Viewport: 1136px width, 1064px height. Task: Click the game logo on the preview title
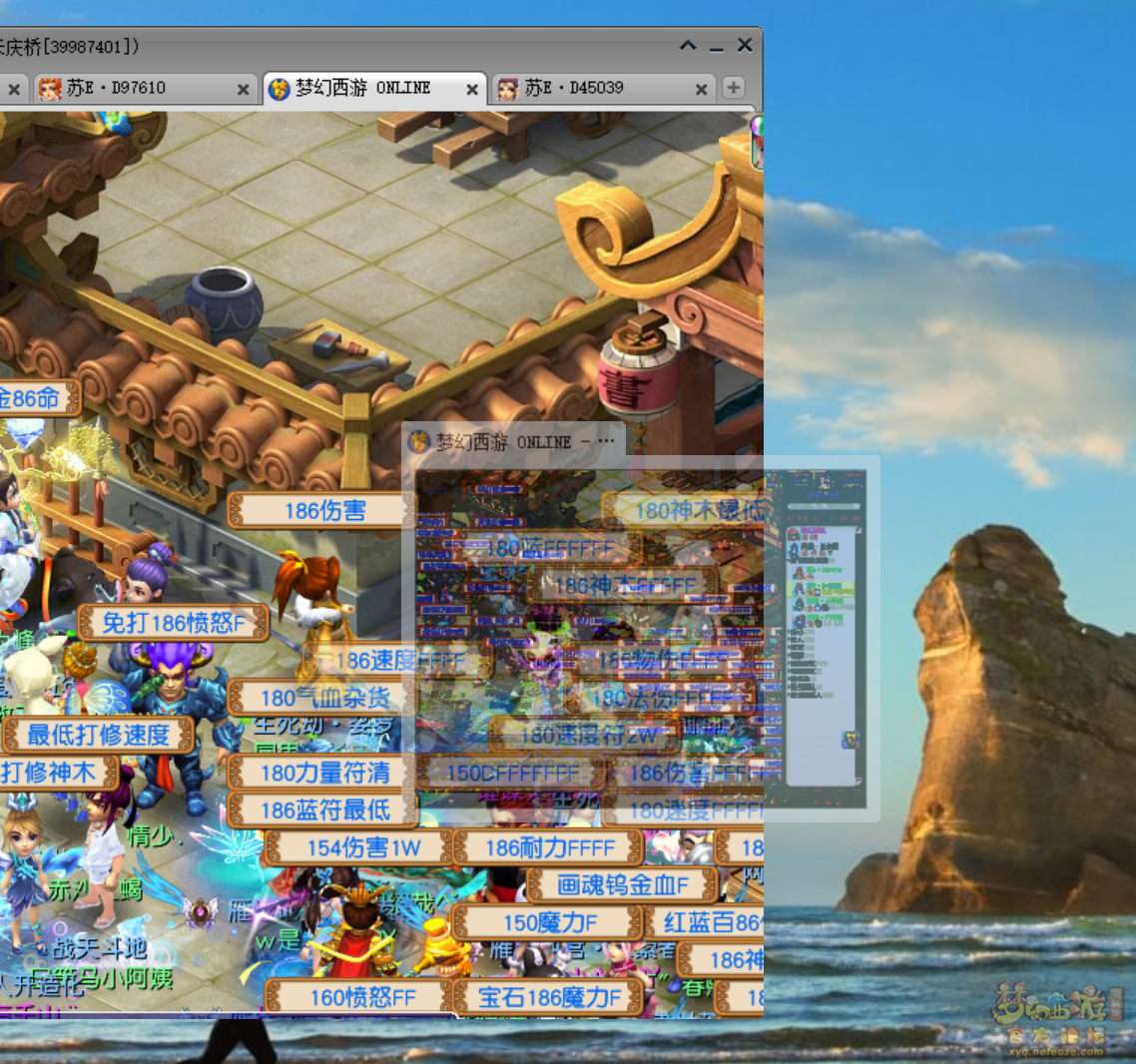(x=419, y=441)
